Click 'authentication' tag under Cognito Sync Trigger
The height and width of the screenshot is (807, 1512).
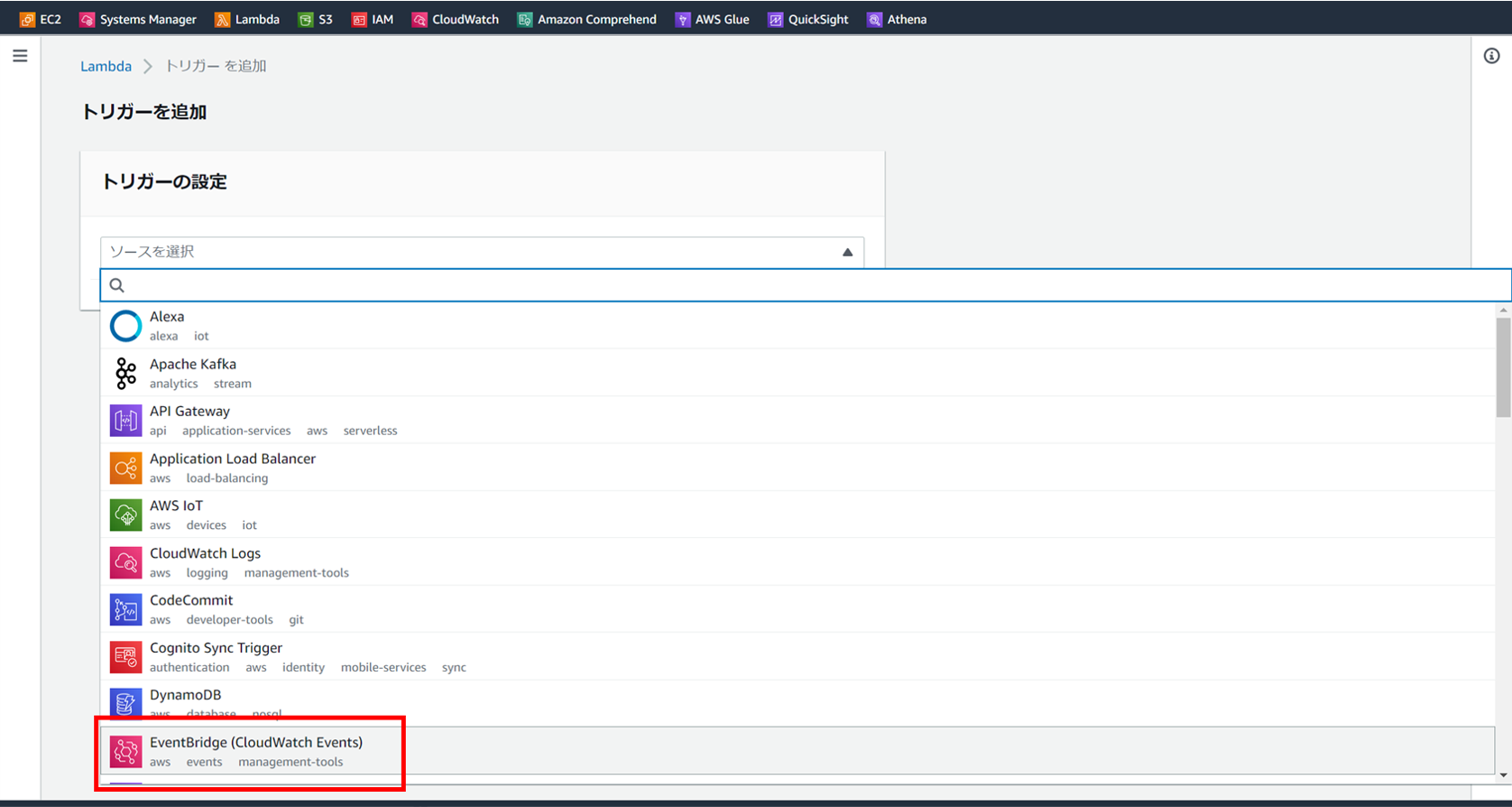click(x=189, y=667)
